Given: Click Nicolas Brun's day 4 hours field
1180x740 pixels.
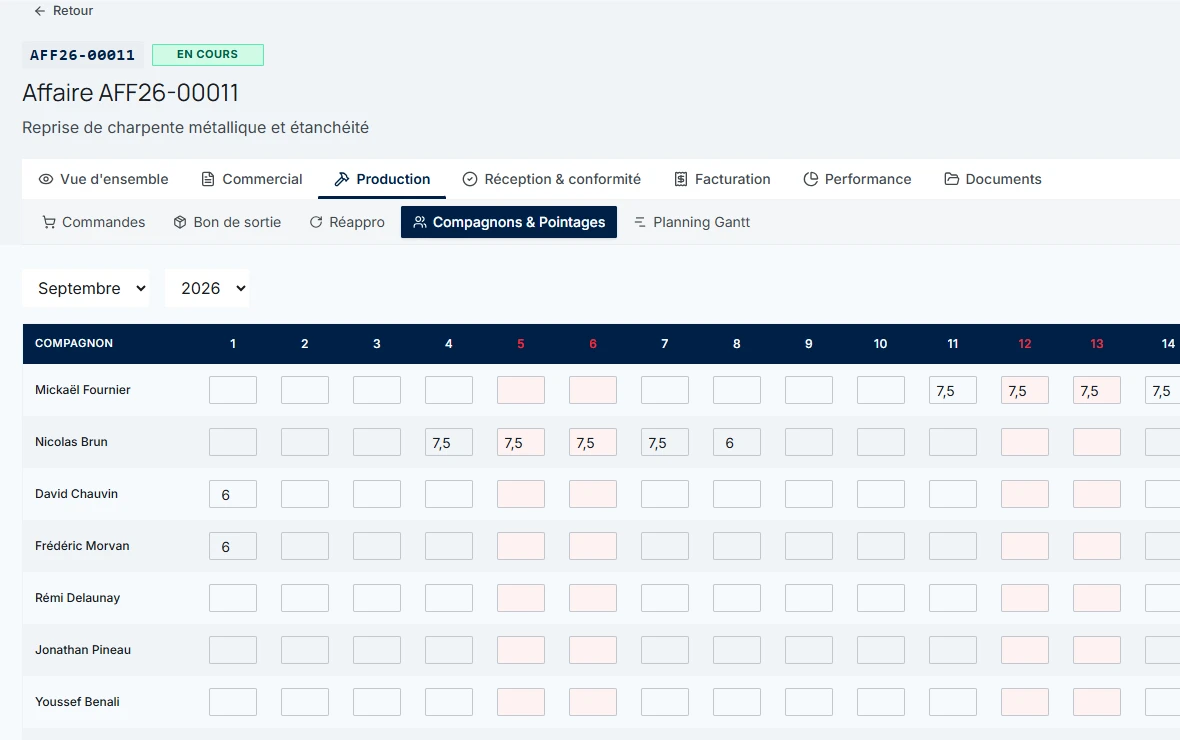Looking at the screenshot, I should coord(449,442).
